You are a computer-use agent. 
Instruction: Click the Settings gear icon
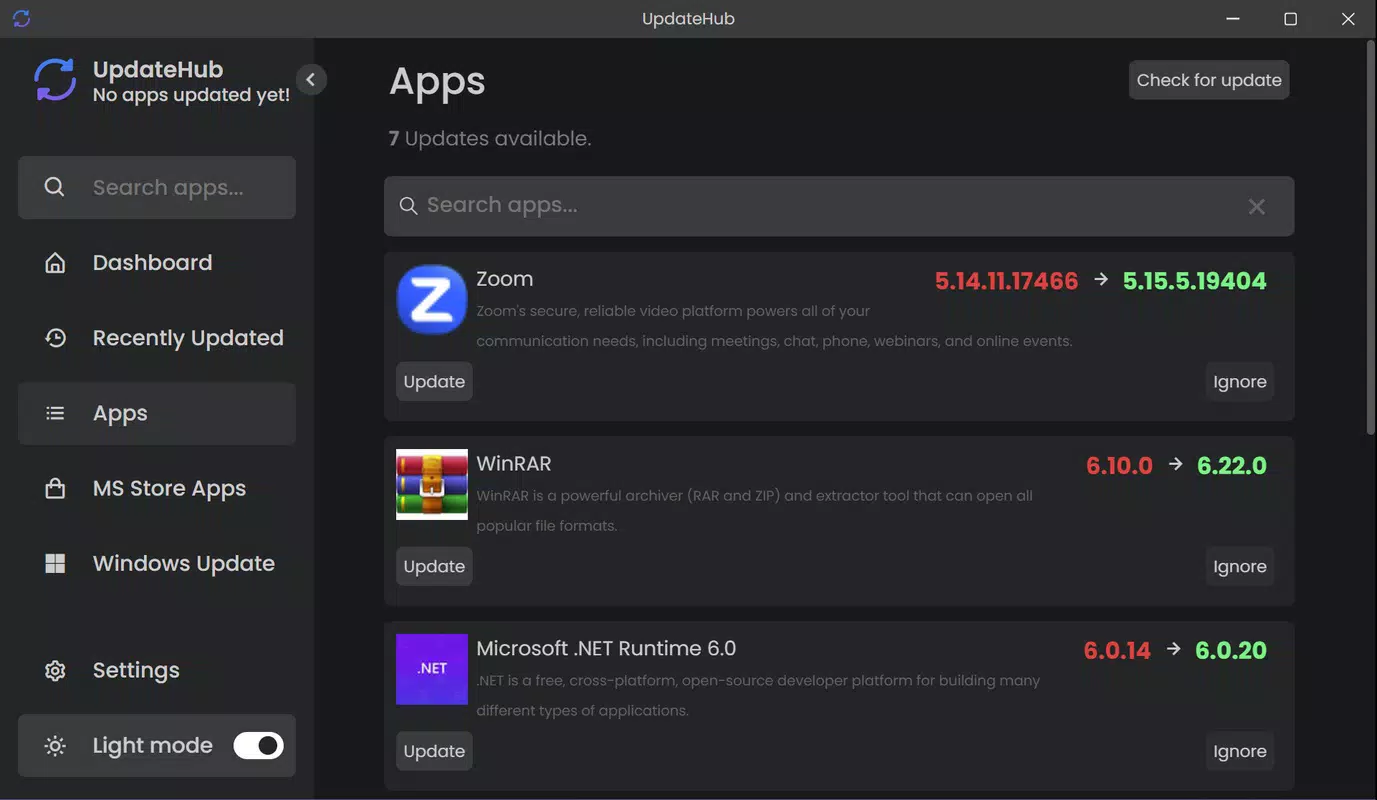tap(55, 670)
